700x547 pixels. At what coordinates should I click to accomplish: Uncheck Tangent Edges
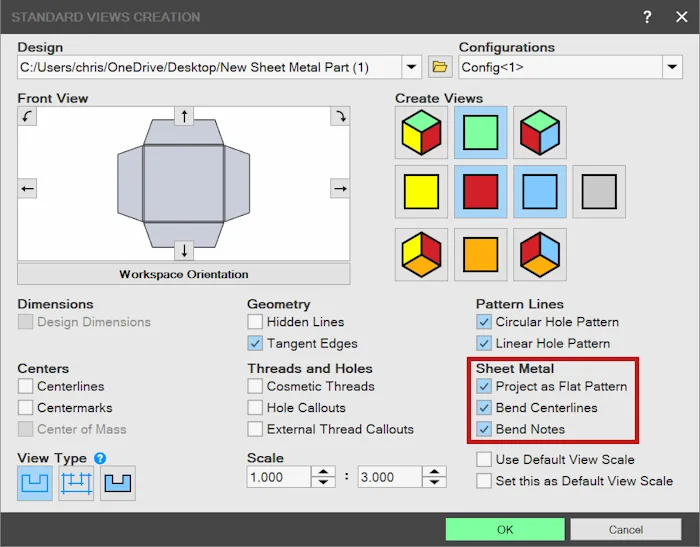[x=255, y=343]
